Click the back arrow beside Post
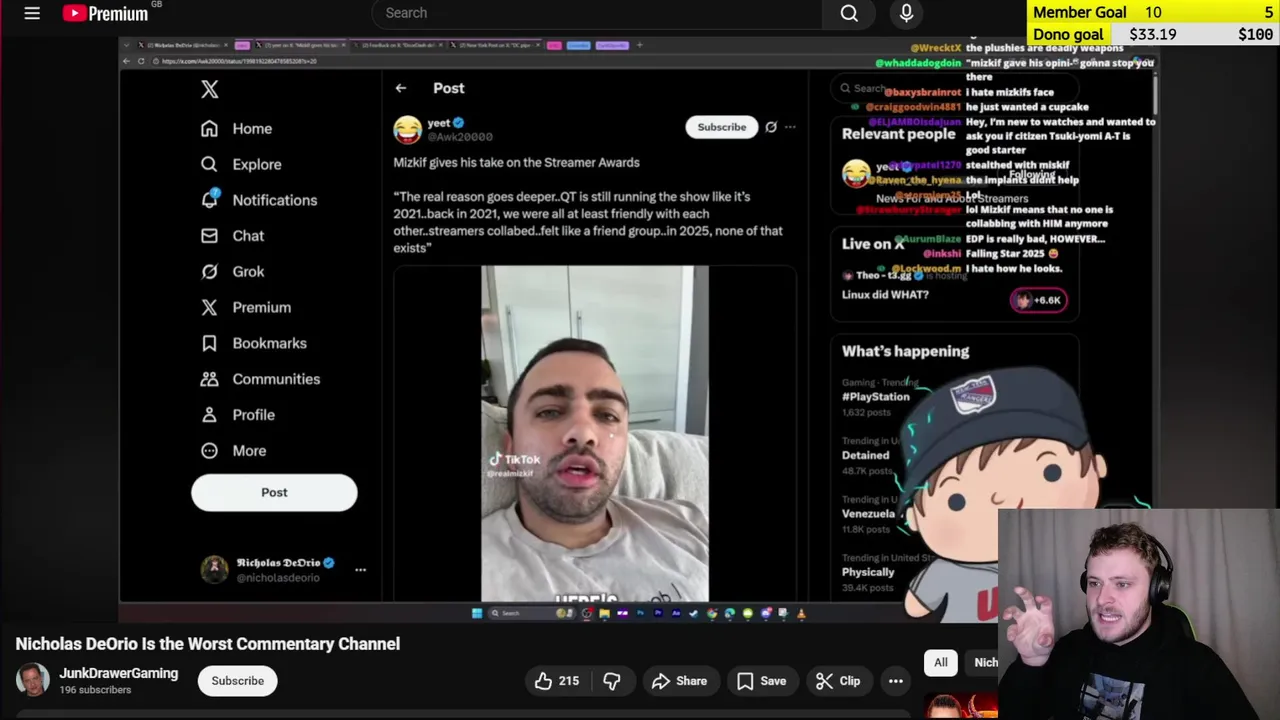 click(x=400, y=88)
